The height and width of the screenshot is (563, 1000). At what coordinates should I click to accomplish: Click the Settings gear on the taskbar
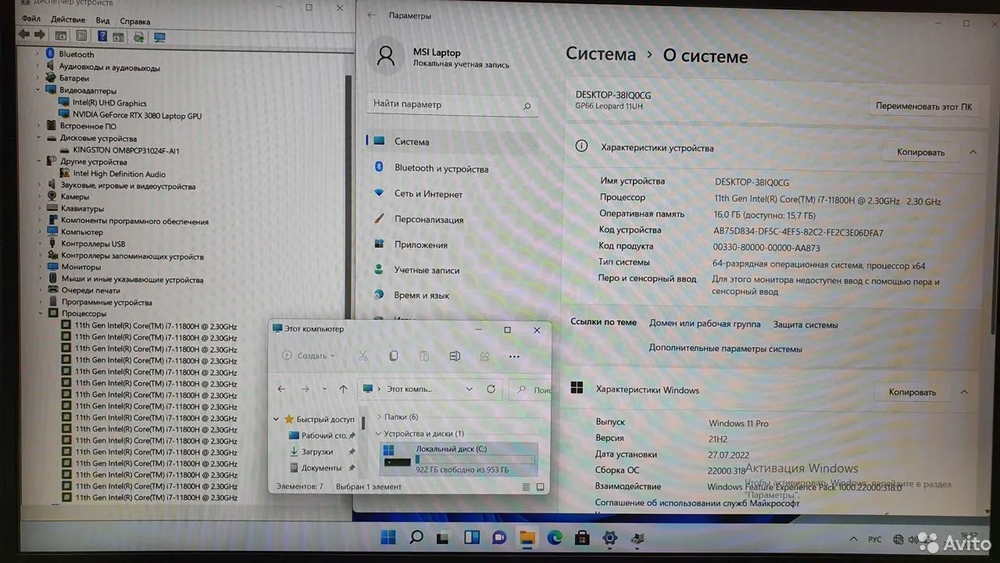(610, 538)
